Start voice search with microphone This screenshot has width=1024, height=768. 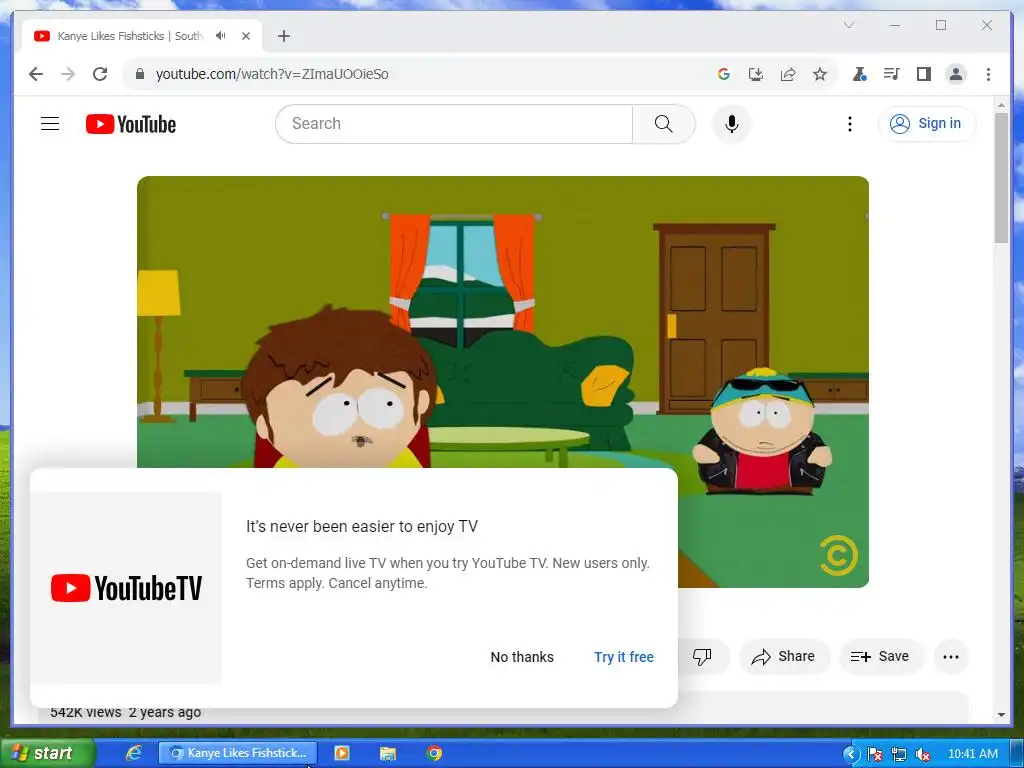pos(732,123)
